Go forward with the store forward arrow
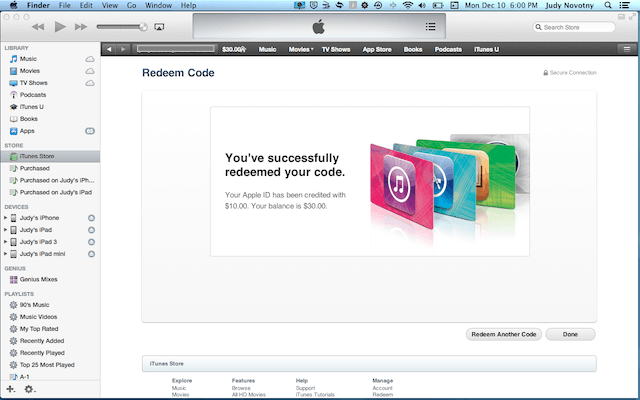The image size is (640, 400). (x=123, y=49)
